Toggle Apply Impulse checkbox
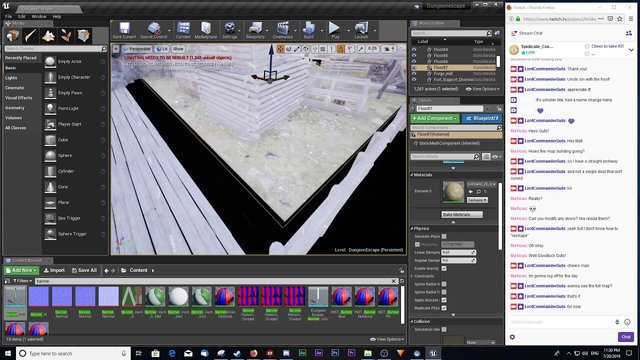 click(x=444, y=300)
